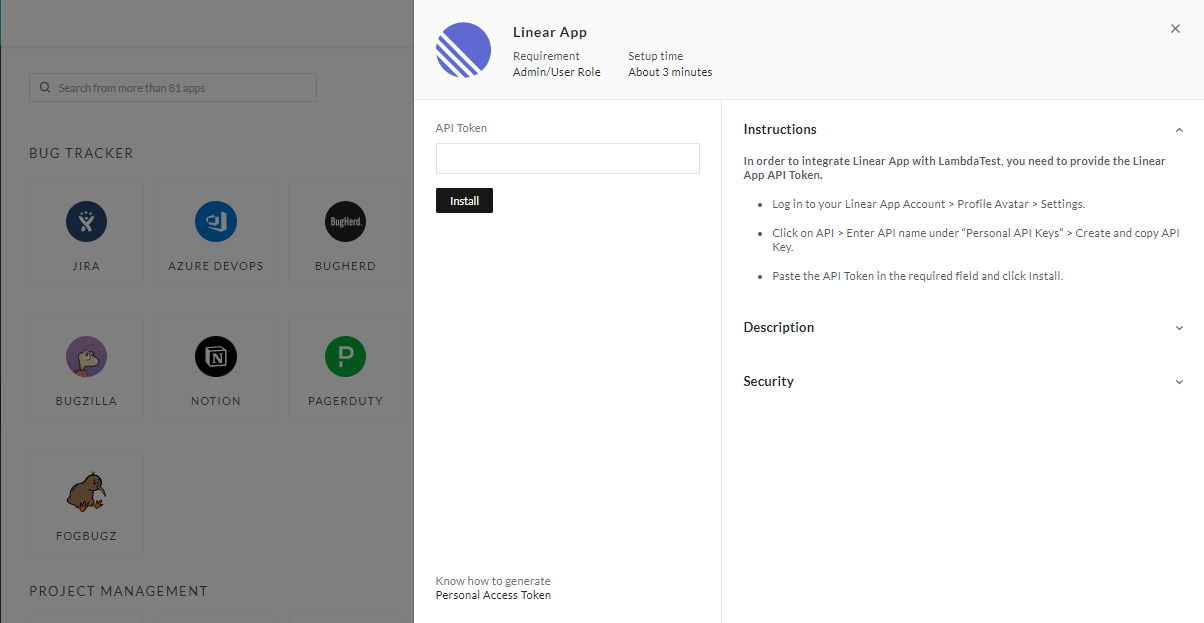1204x623 pixels.
Task: Open the Notion integration icon
Action: point(216,356)
